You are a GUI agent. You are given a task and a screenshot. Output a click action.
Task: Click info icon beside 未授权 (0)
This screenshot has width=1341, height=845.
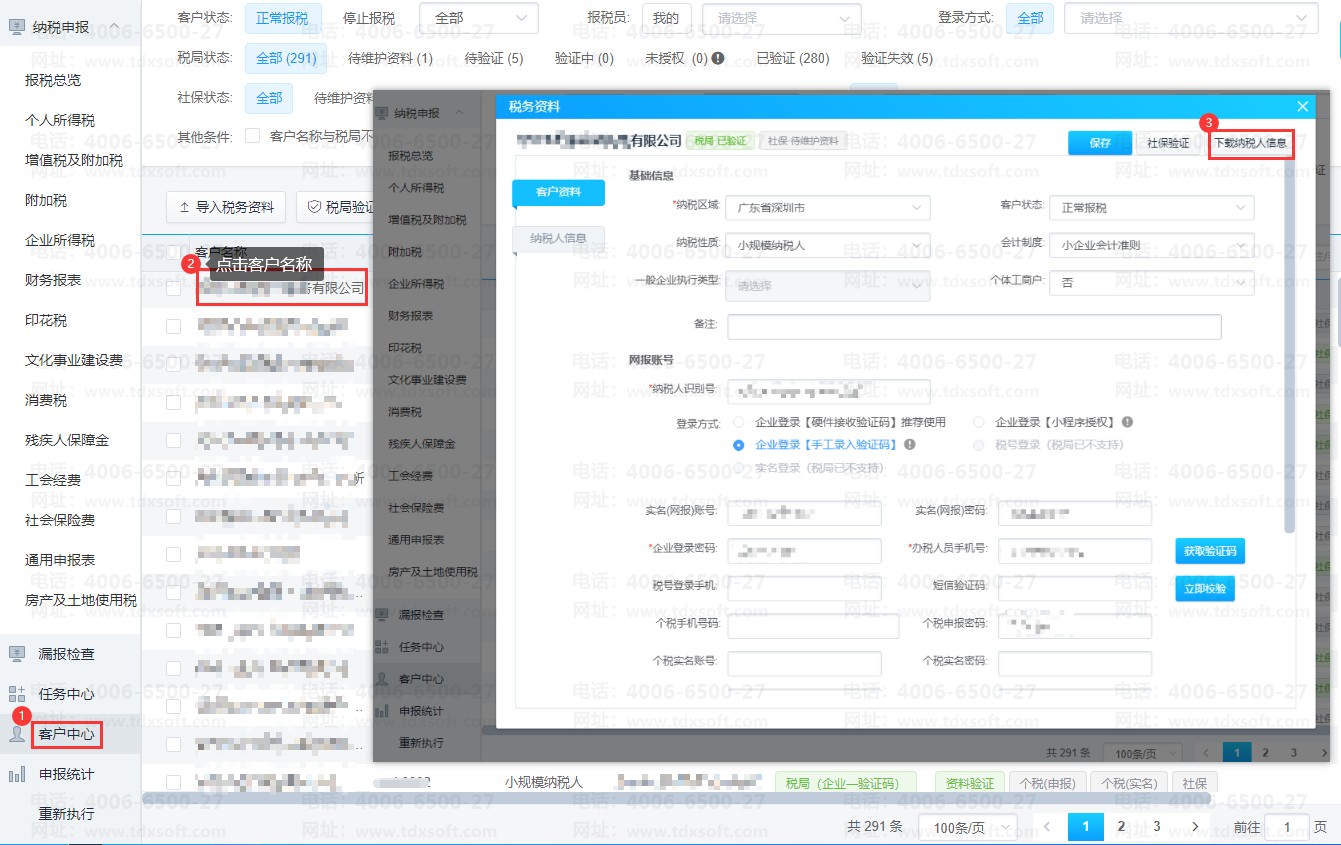coord(717,58)
